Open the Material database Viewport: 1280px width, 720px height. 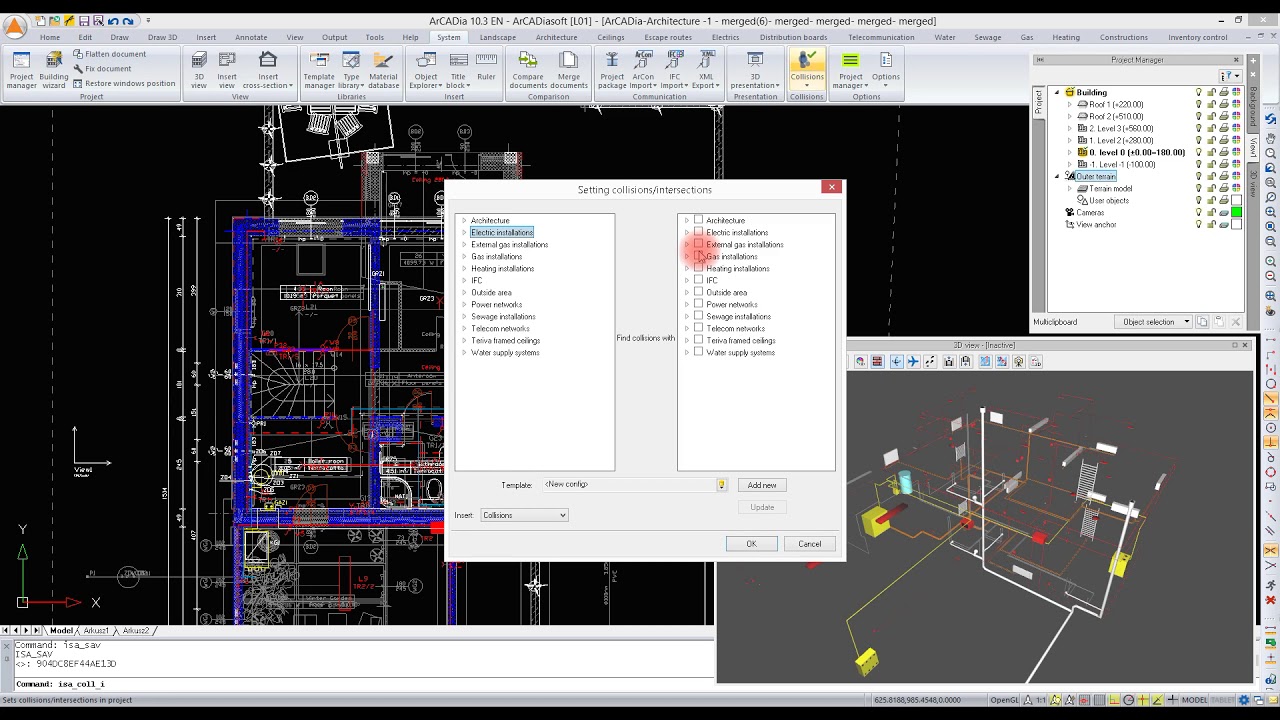coord(383,70)
